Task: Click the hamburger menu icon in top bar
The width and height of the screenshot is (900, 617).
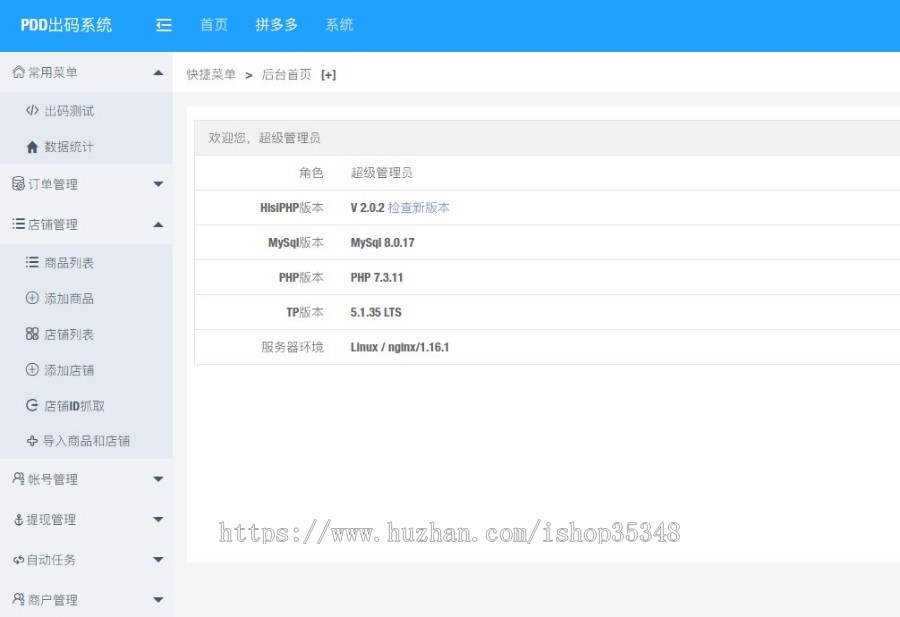Action: tap(163, 26)
